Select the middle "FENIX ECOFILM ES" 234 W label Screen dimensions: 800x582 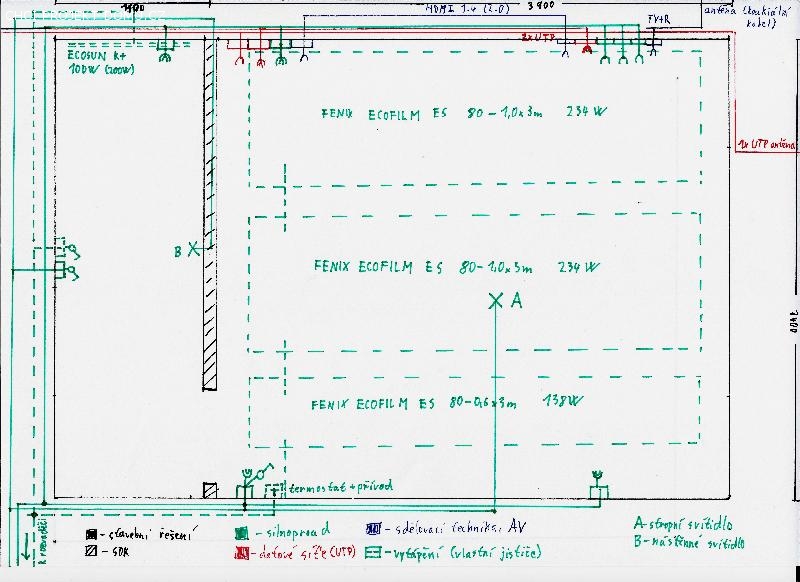(x=457, y=267)
